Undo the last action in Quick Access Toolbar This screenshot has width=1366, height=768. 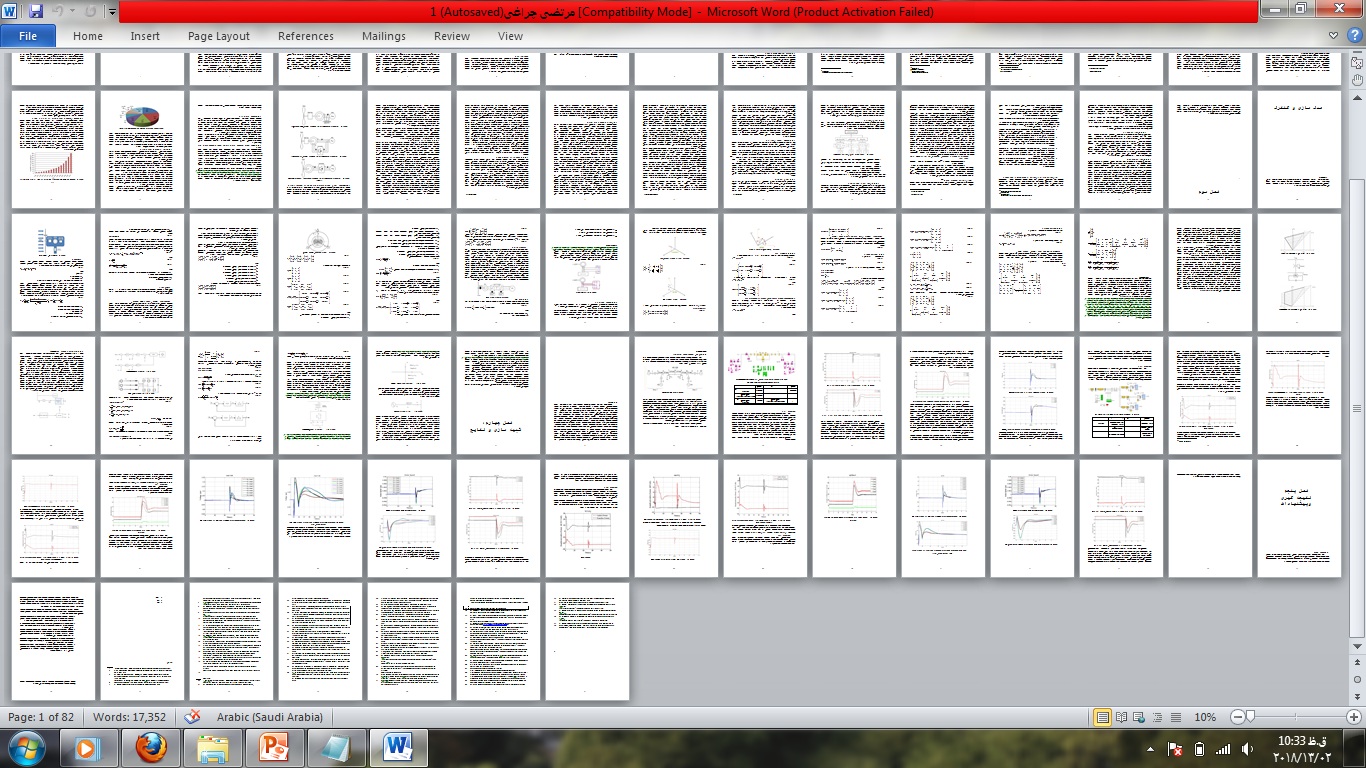(x=59, y=12)
